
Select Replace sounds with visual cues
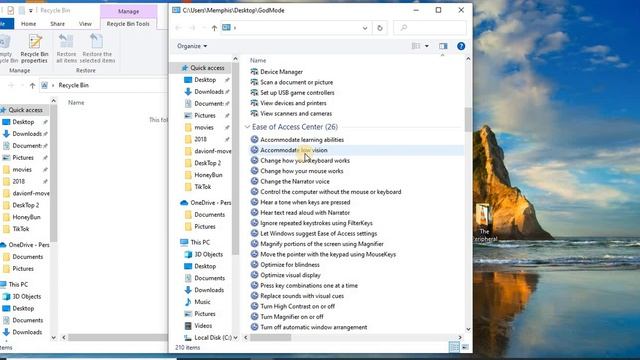[302, 296]
